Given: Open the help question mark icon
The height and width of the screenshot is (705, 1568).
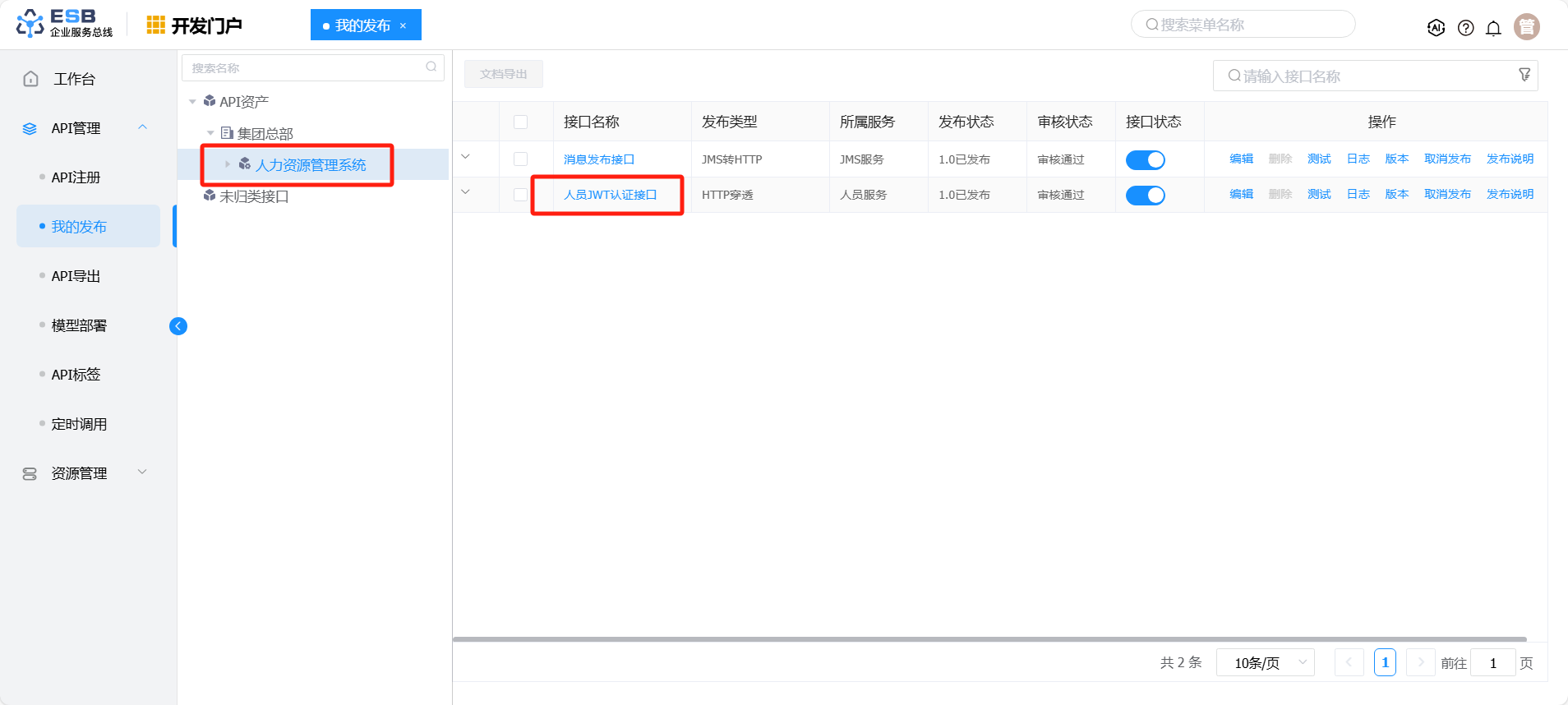Looking at the screenshot, I should pyautogui.click(x=1465, y=28).
